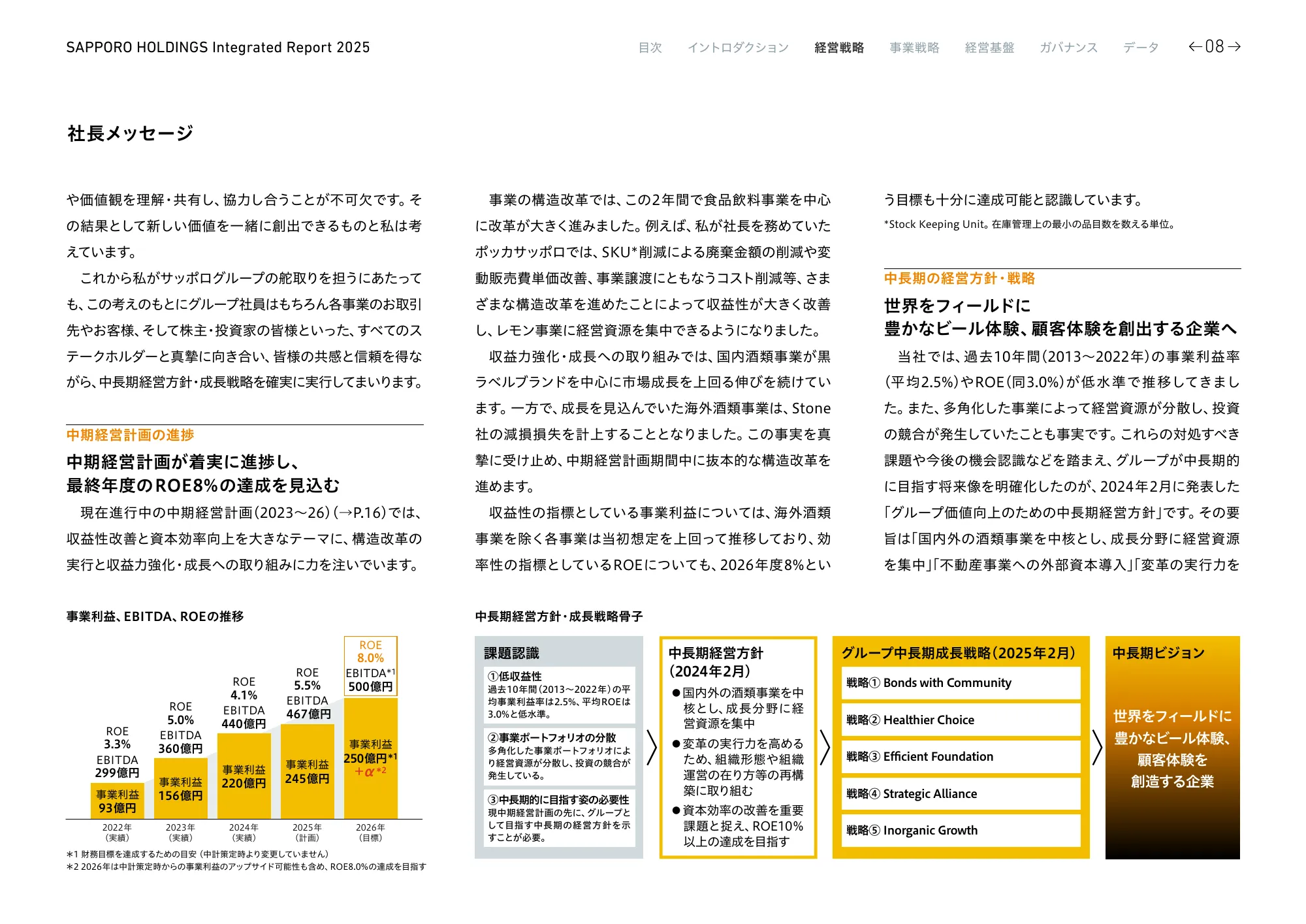
Task: Click chevron before the 中長期ビジョン panel
Action: click(x=1097, y=748)
